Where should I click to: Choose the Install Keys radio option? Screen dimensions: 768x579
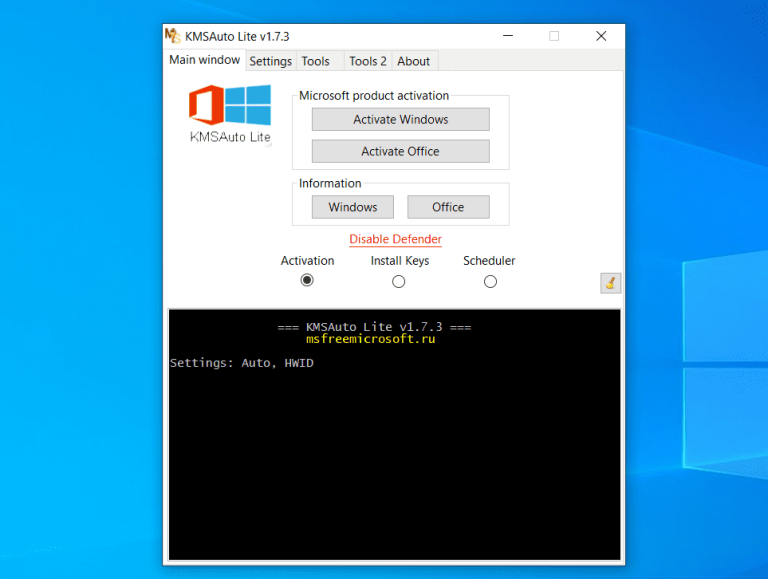click(399, 282)
